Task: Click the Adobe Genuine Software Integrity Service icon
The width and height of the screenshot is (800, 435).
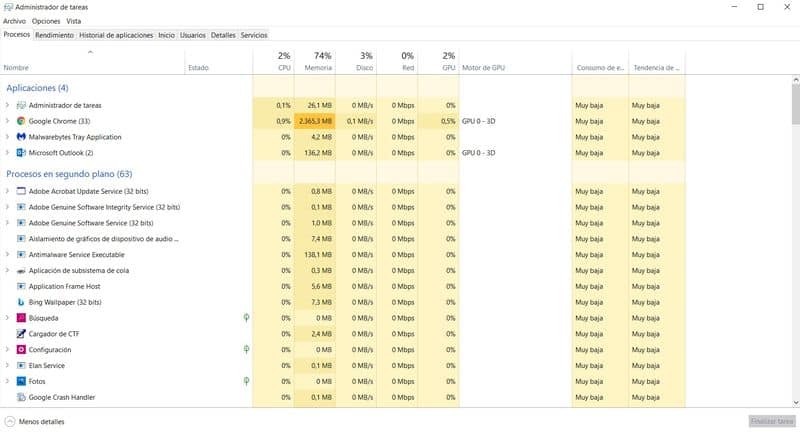Action: point(21,208)
